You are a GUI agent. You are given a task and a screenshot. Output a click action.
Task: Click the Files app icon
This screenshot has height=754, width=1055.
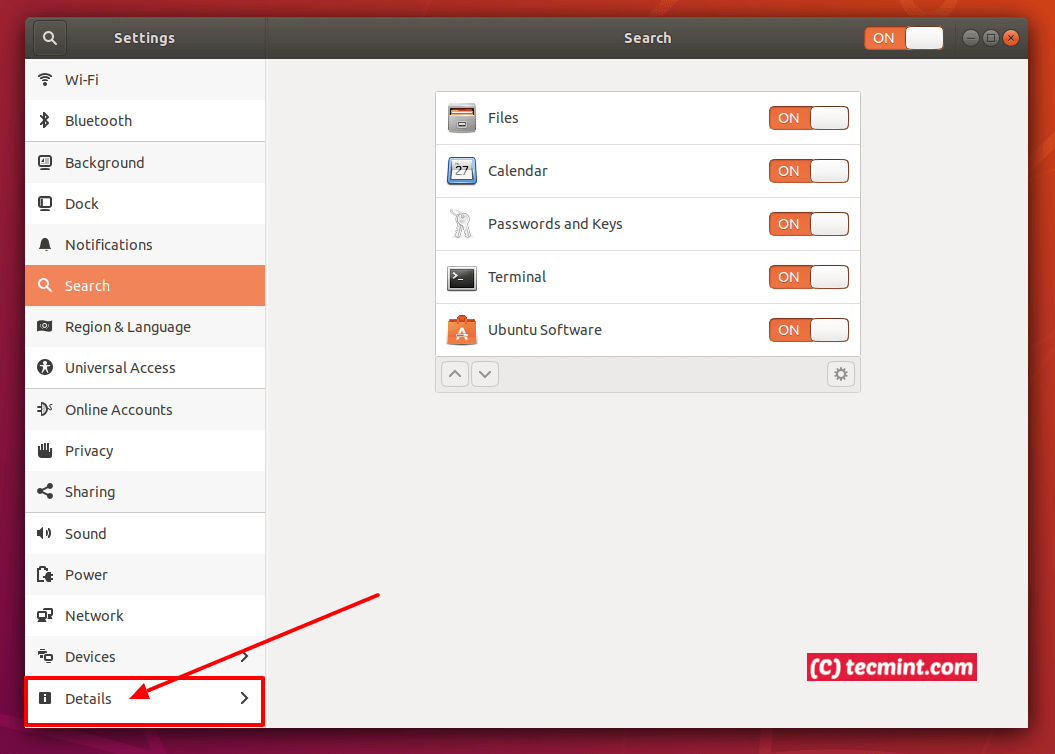(x=461, y=117)
